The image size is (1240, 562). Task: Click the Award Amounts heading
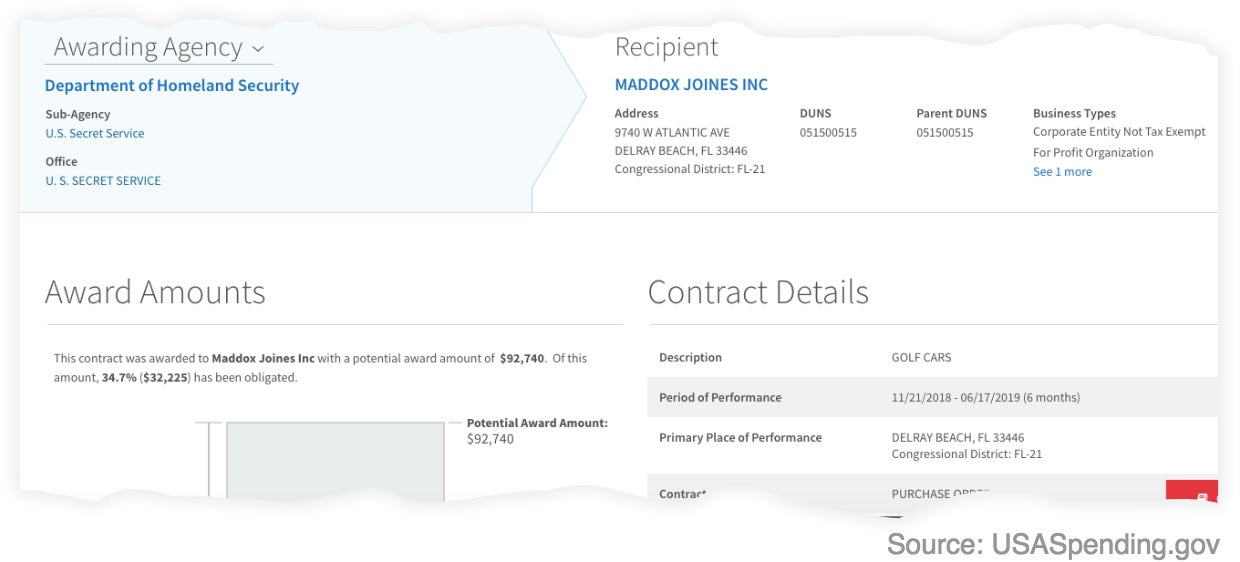(x=155, y=292)
